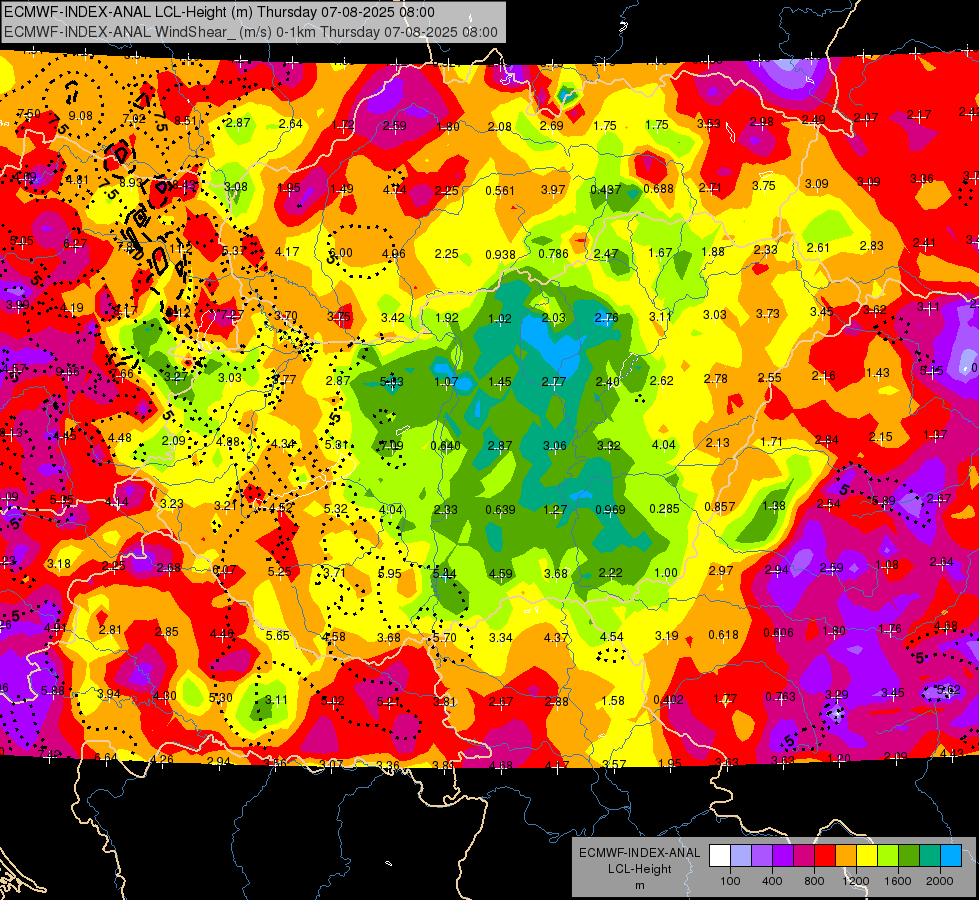The height and width of the screenshot is (900, 979).
Task: Click the legend label 2000
Action: [x=939, y=881]
